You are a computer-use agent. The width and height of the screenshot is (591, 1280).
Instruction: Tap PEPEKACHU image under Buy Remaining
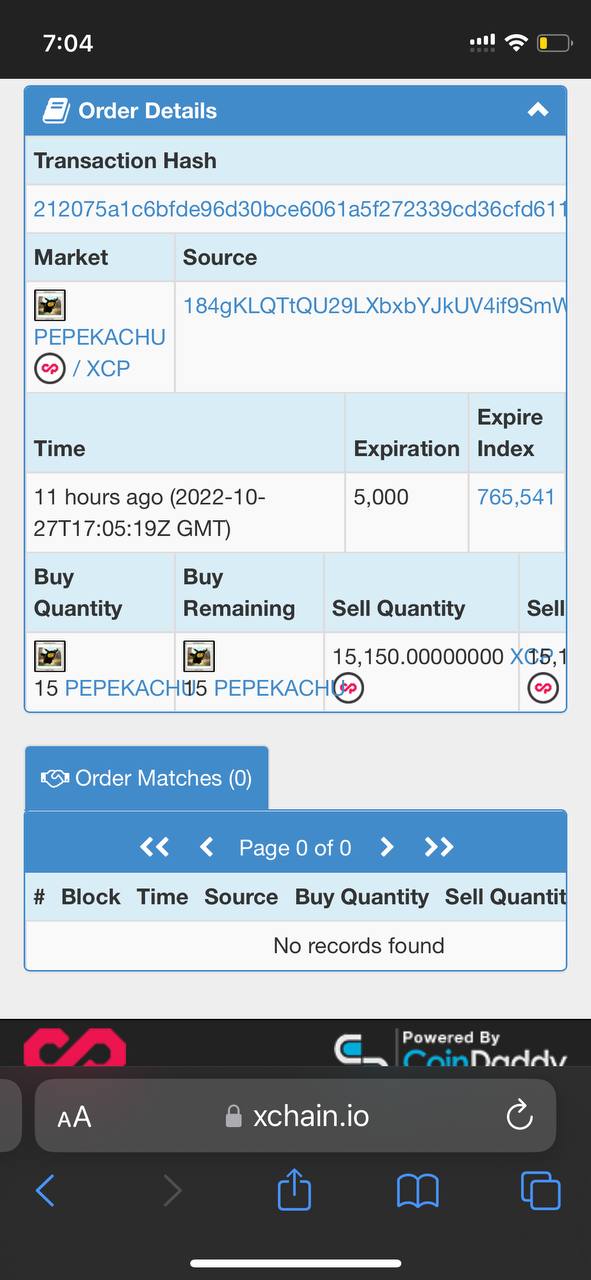(x=199, y=656)
